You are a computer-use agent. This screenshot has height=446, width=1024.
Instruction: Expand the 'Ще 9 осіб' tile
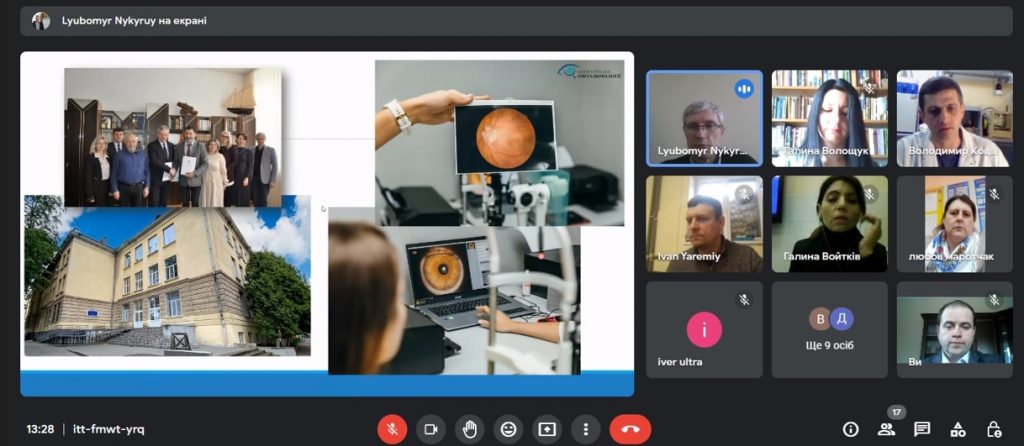(829, 329)
